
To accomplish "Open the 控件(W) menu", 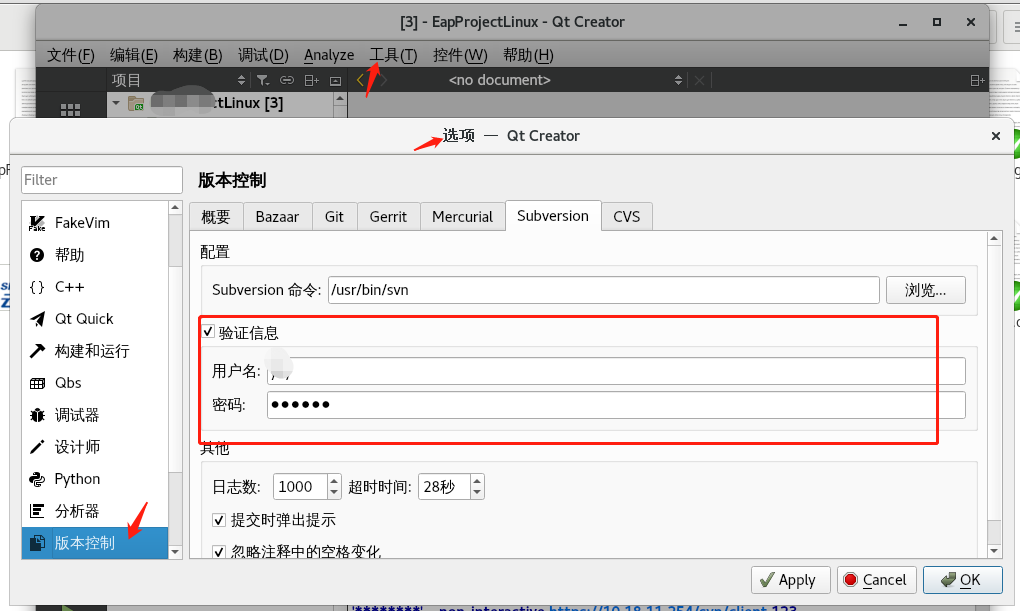I will point(460,55).
